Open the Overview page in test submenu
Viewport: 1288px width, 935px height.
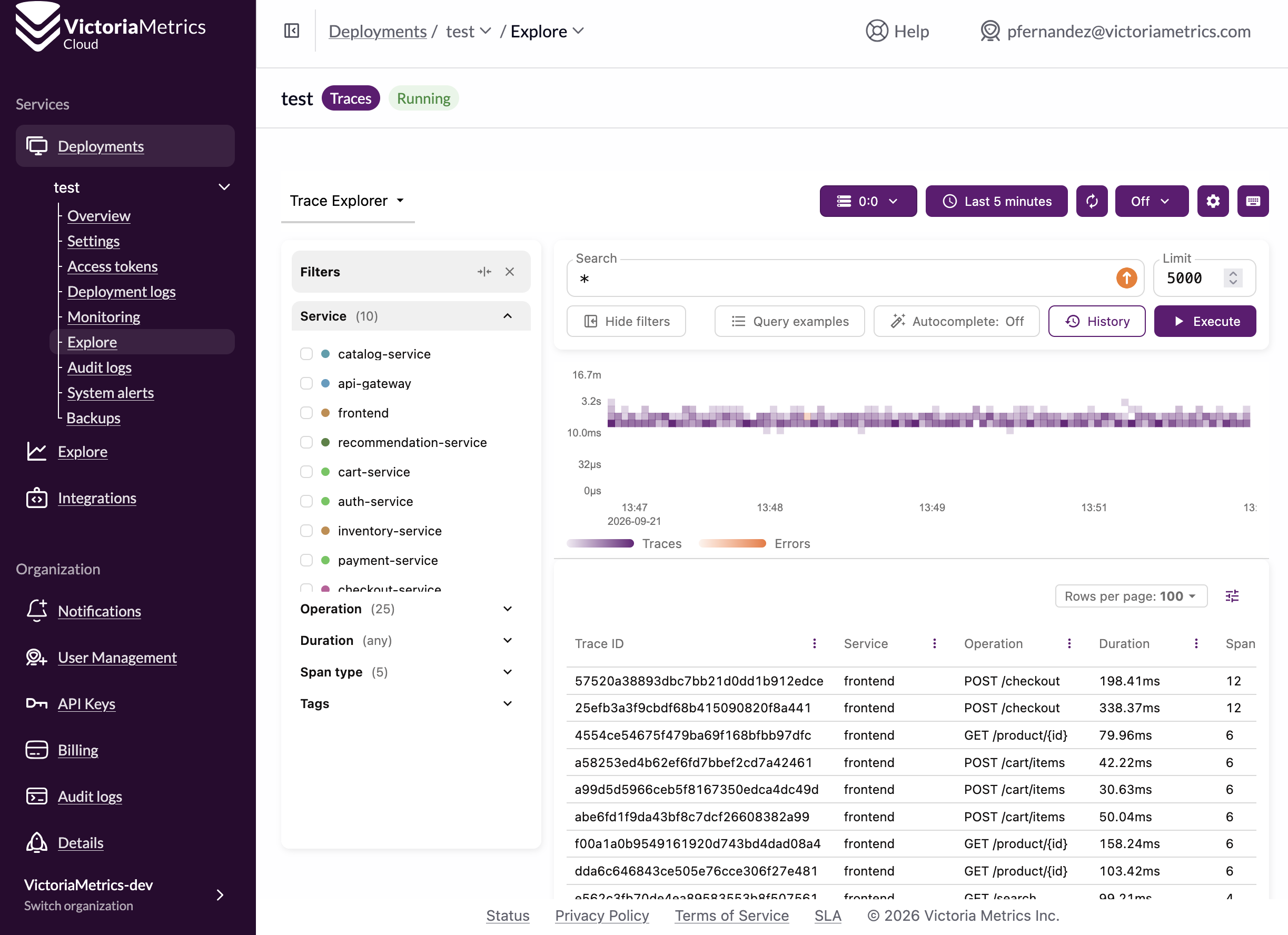99,216
